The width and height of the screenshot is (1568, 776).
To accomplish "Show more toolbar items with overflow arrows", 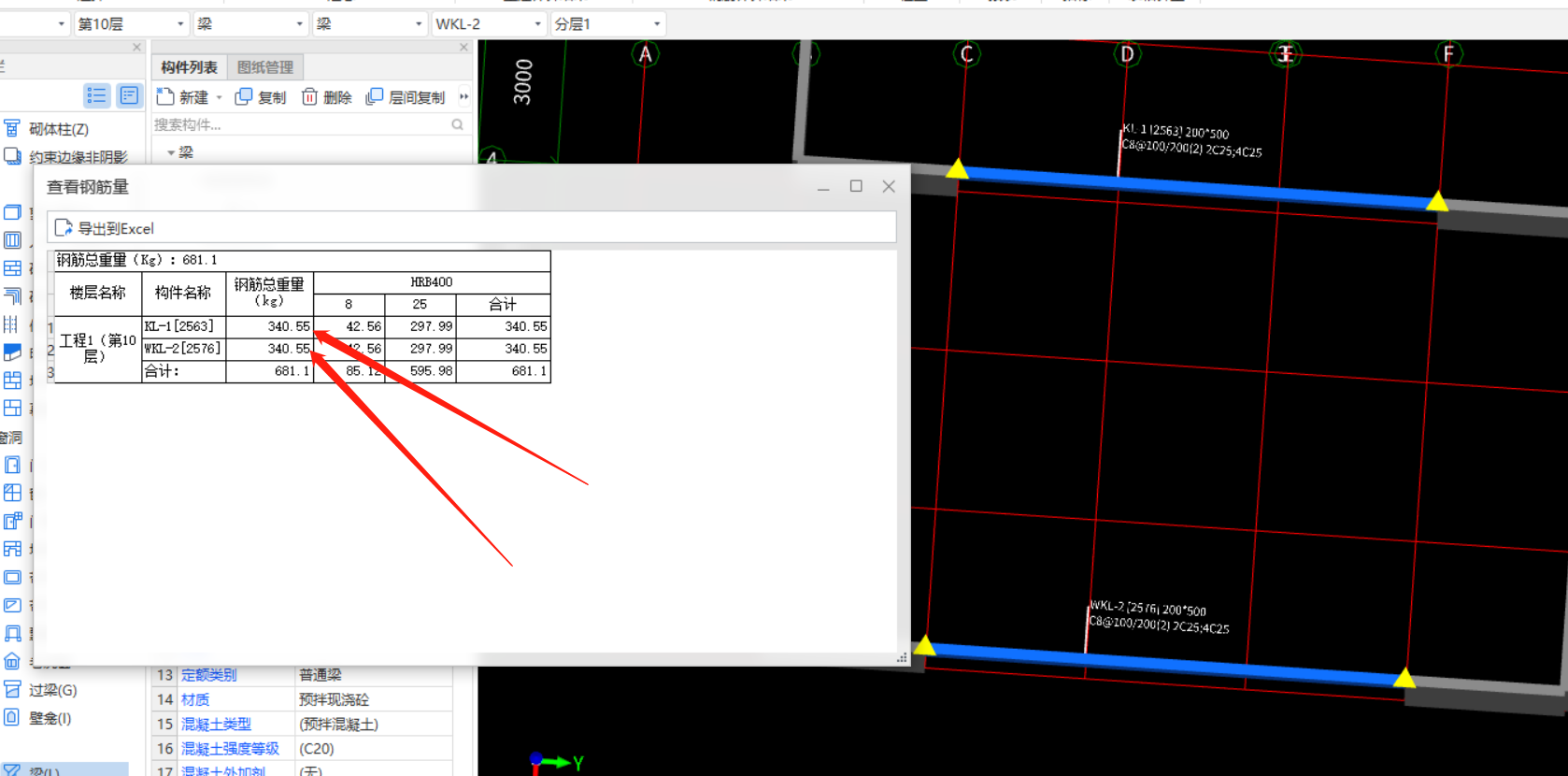I will click(463, 96).
